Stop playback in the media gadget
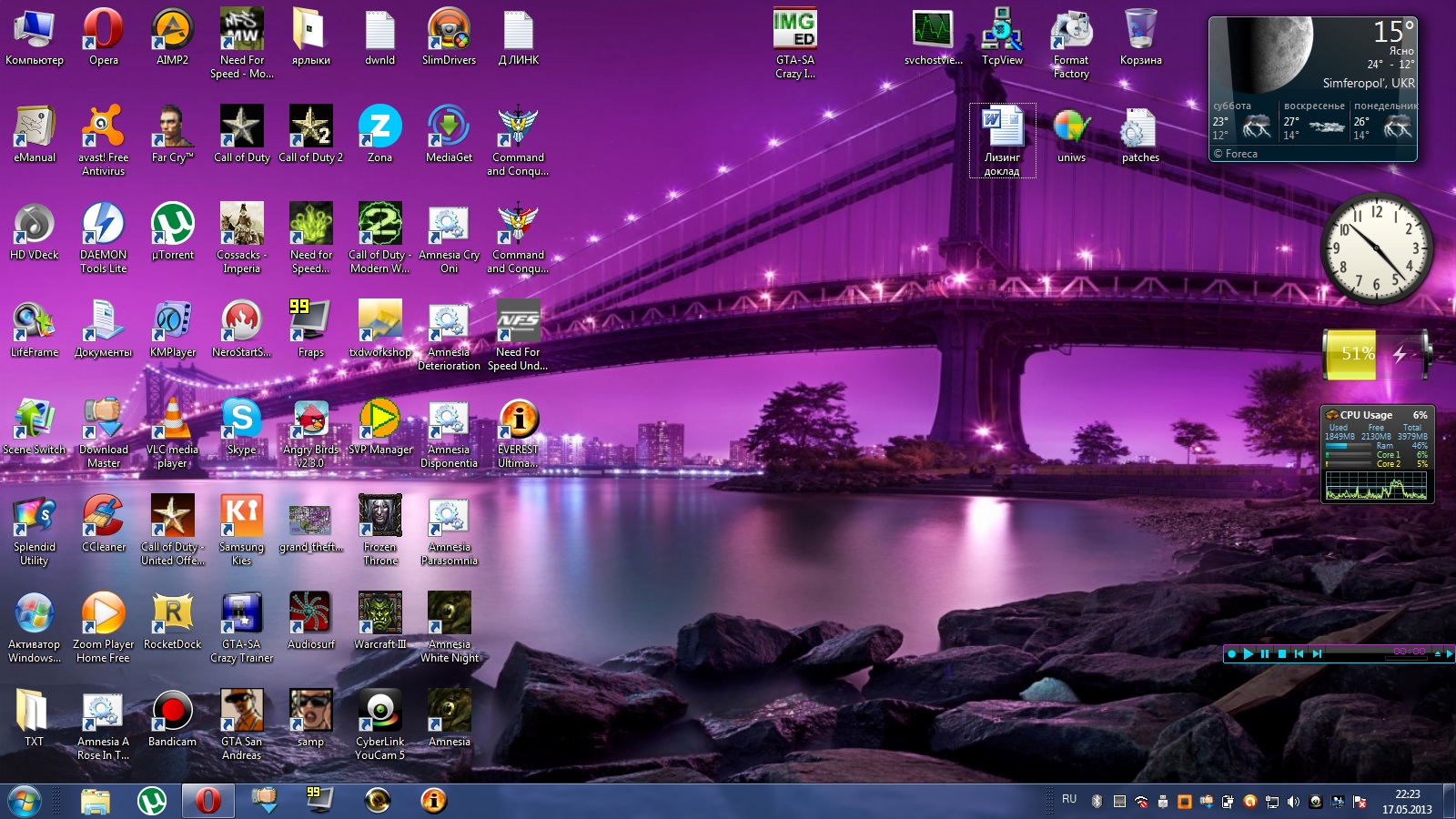Image resolution: width=1456 pixels, height=819 pixels. point(1282,653)
